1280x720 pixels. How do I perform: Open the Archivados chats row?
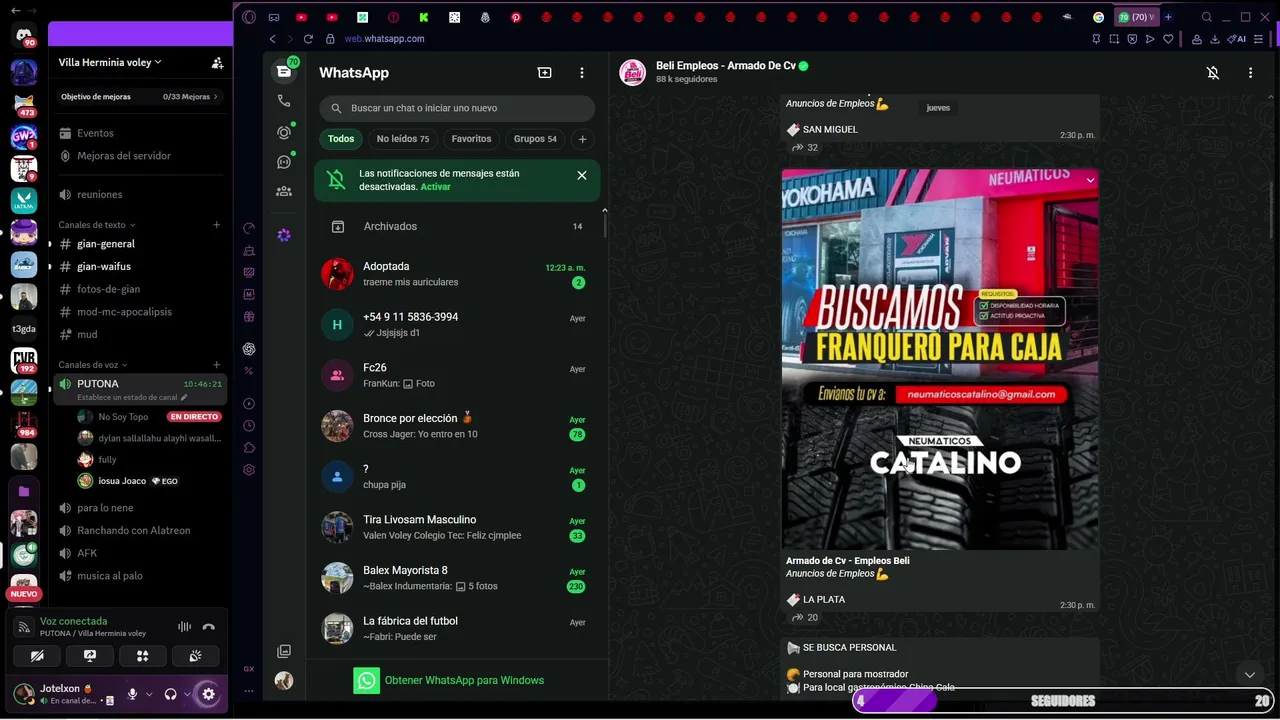pos(457,227)
